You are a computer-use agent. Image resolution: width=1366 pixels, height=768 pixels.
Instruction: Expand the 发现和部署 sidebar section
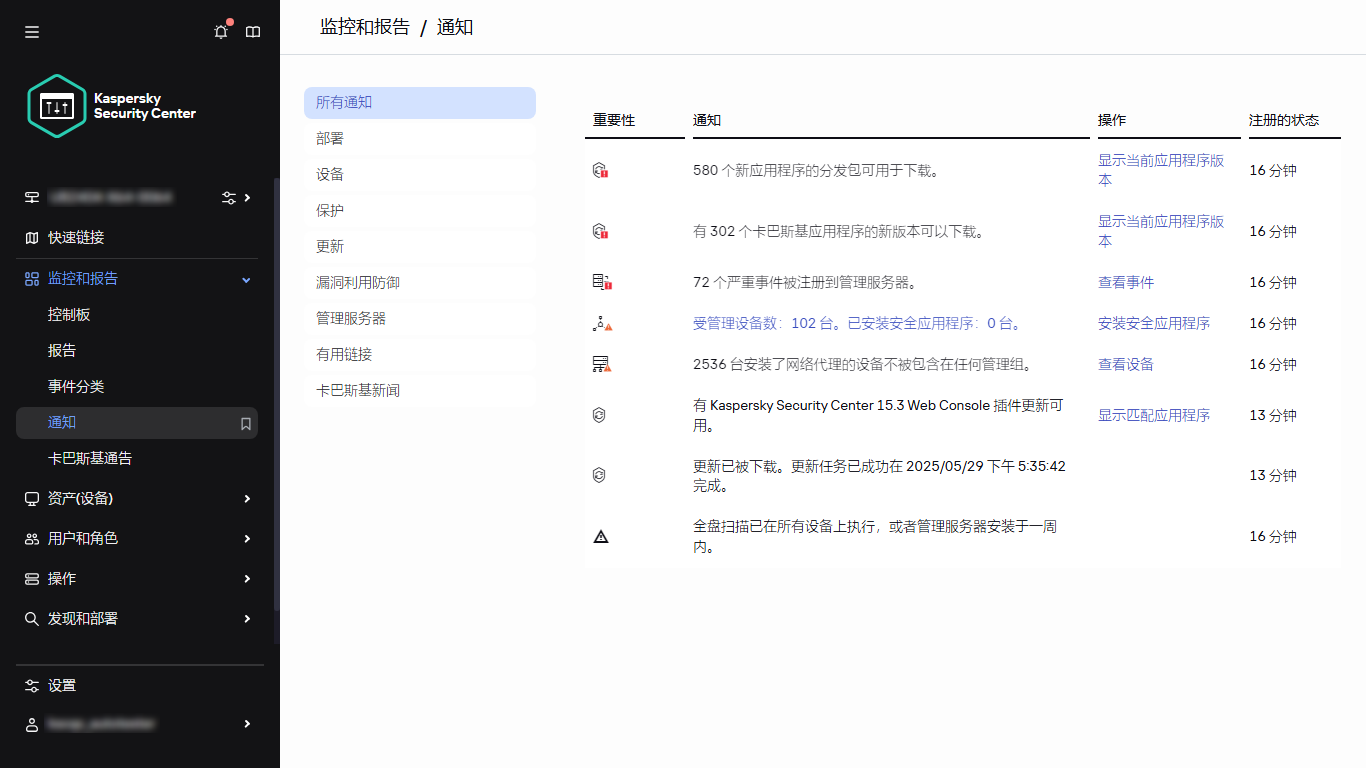246,618
